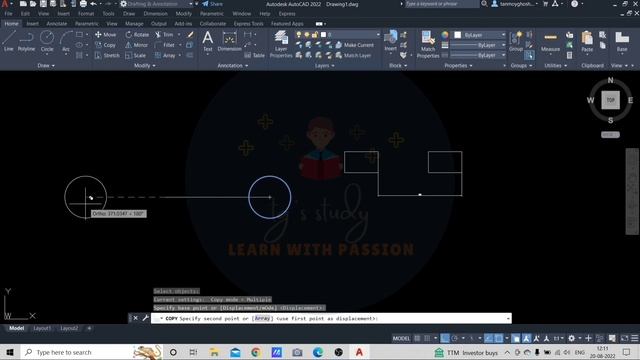Choose the Array option in command line
Screen dimensions: 640x360
262,318
